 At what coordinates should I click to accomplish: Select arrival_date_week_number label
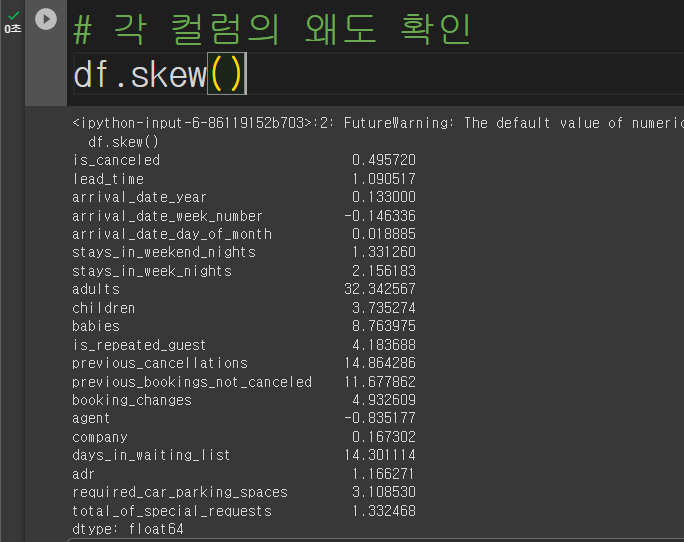(x=167, y=216)
